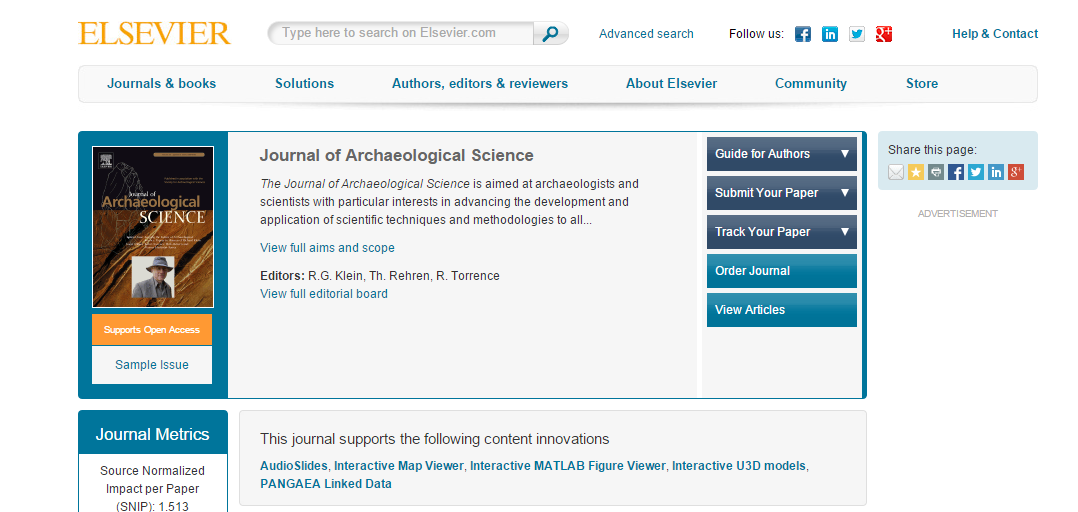
Task: Open Elsevier's LinkedIn from Follow us
Action: pyautogui.click(x=829, y=34)
